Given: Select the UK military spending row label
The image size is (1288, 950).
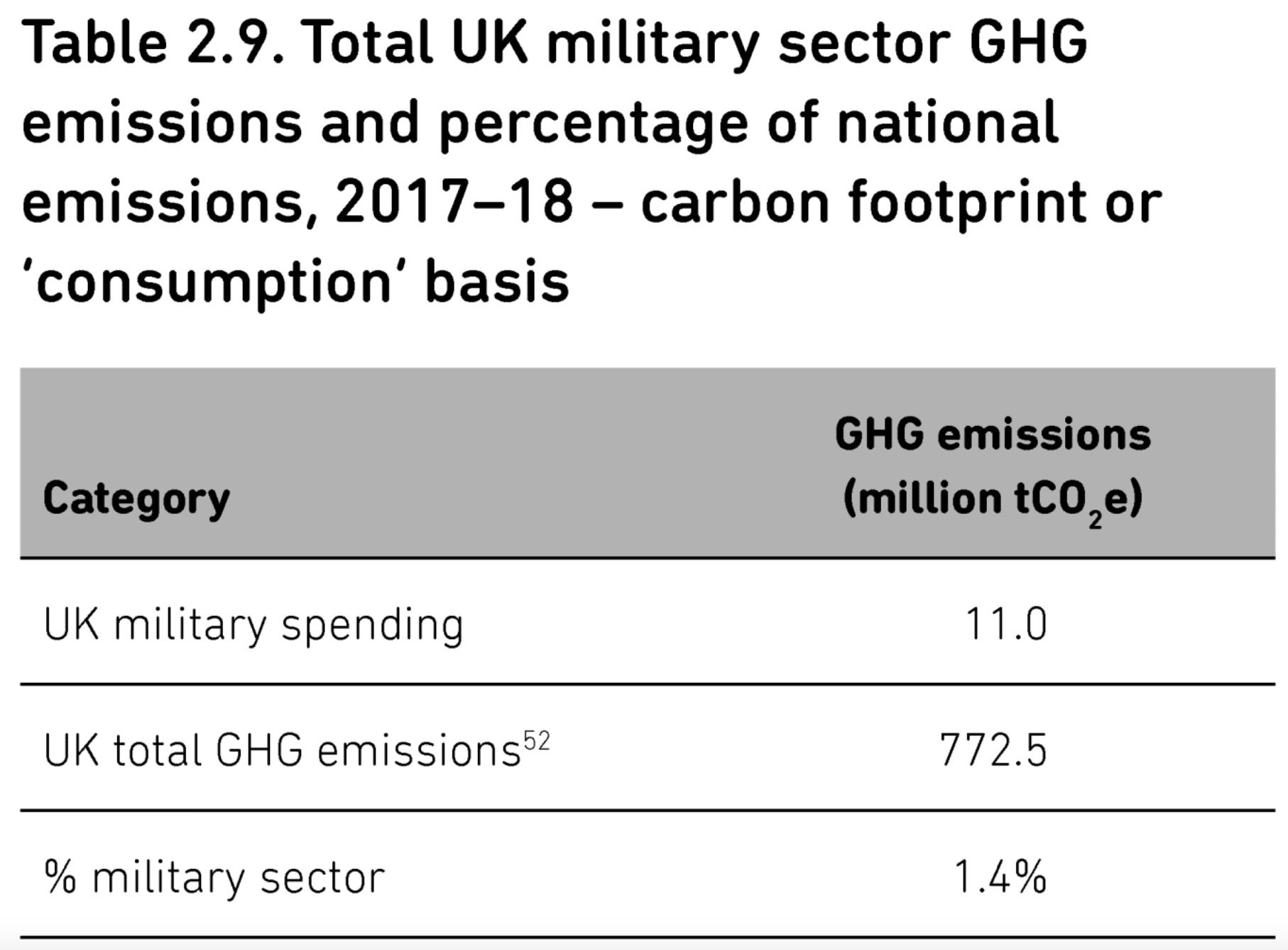Looking at the screenshot, I should click(253, 626).
